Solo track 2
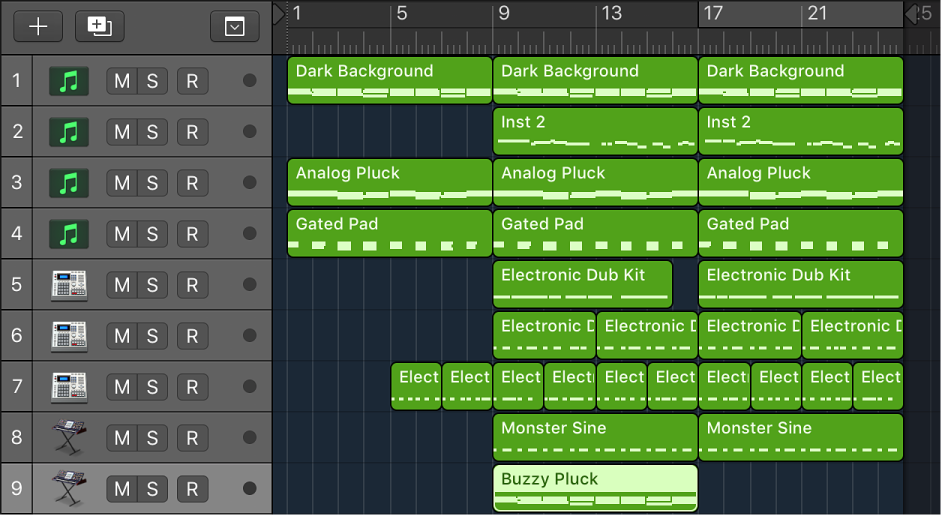 [x=153, y=132]
